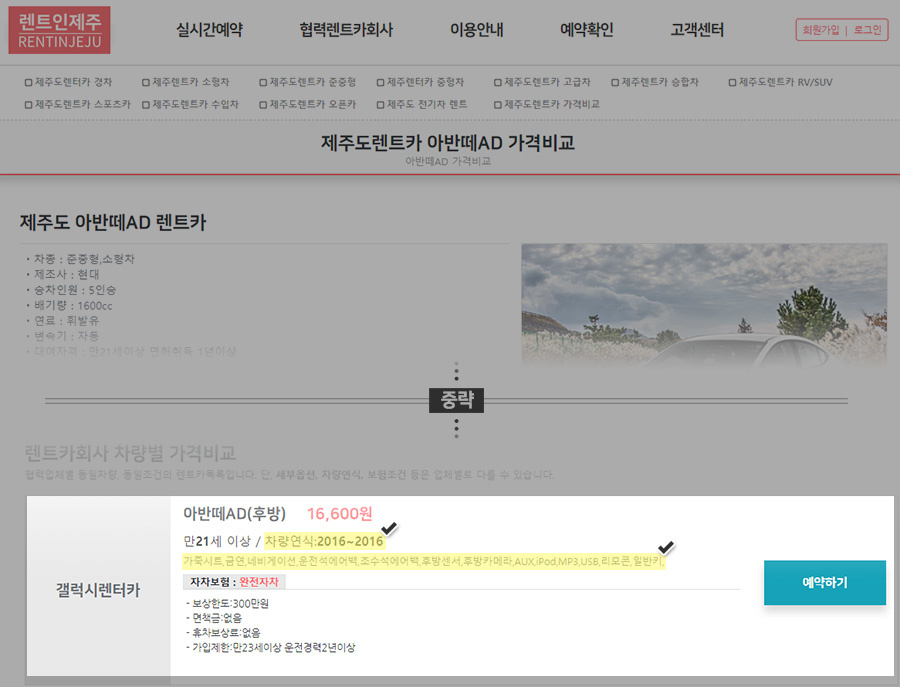This screenshot has width=900, height=687.
Task: Click the highlighted car options list
Action: (x=424, y=561)
